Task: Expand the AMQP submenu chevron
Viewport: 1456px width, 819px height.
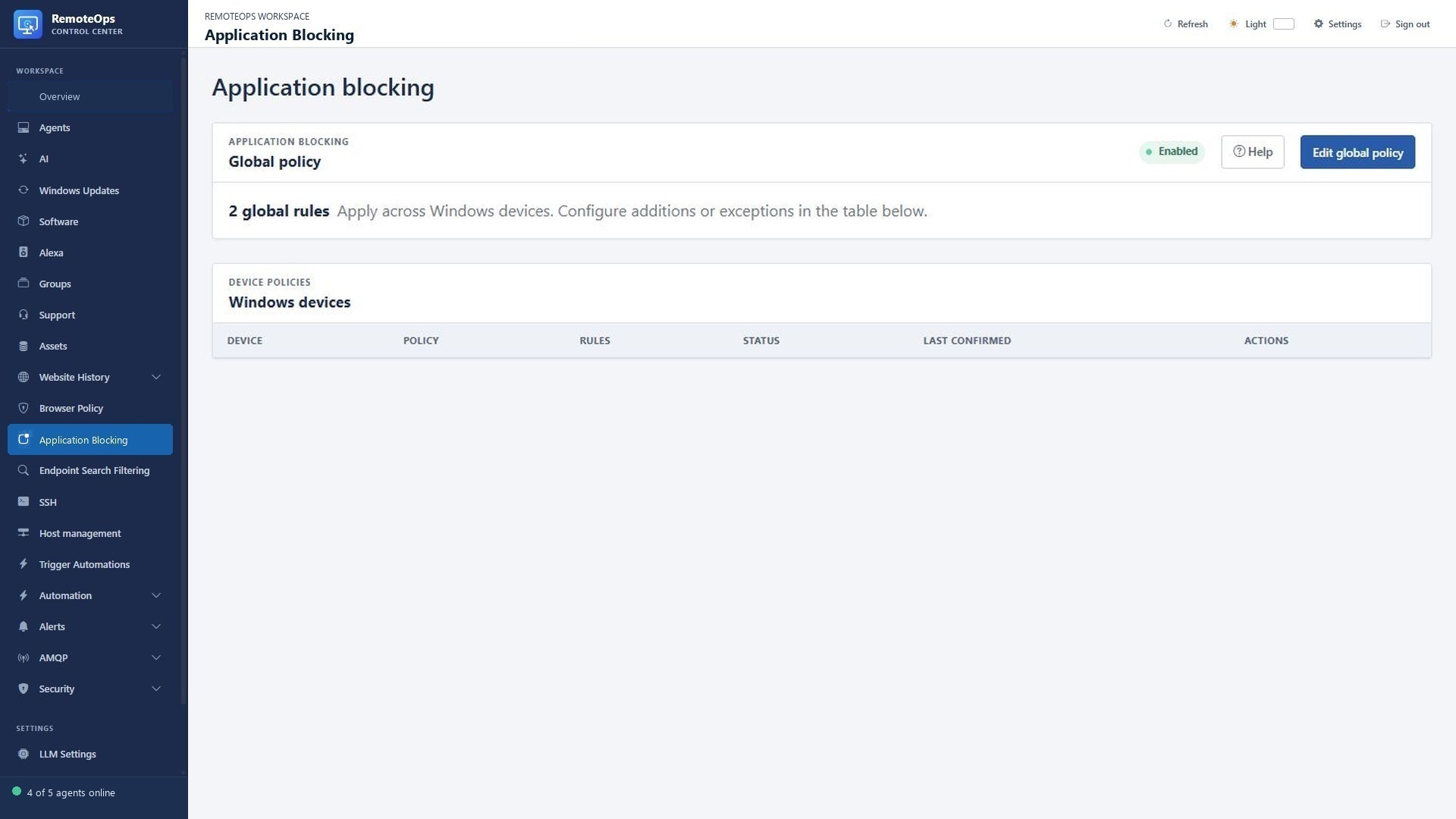Action: [156, 657]
